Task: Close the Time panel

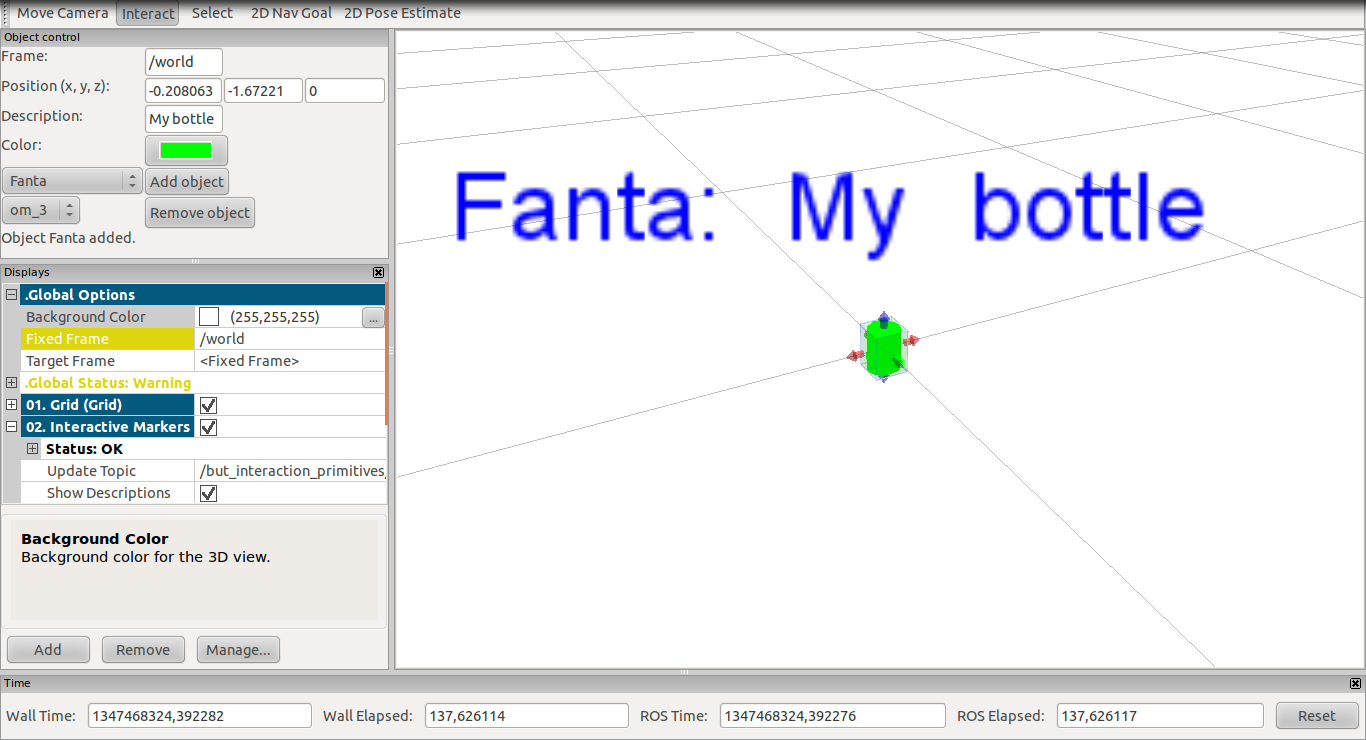Action: point(1355,684)
